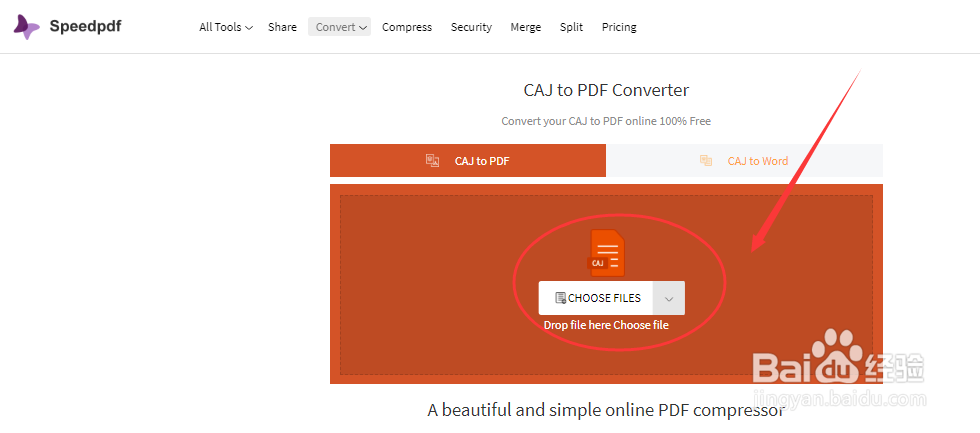Click the 'CAJ to PDF Converter' heading

point(606,90)
